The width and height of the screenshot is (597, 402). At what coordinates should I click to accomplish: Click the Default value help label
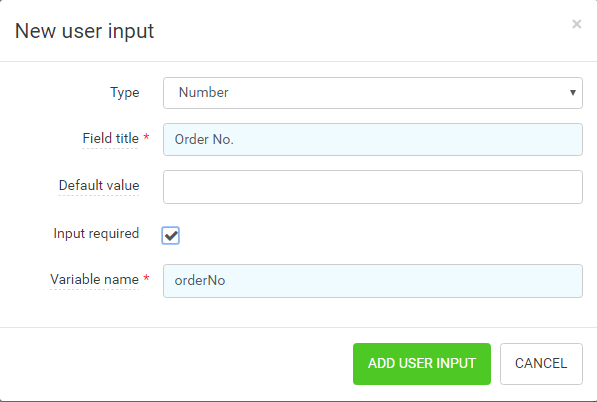tap(99, 185)
